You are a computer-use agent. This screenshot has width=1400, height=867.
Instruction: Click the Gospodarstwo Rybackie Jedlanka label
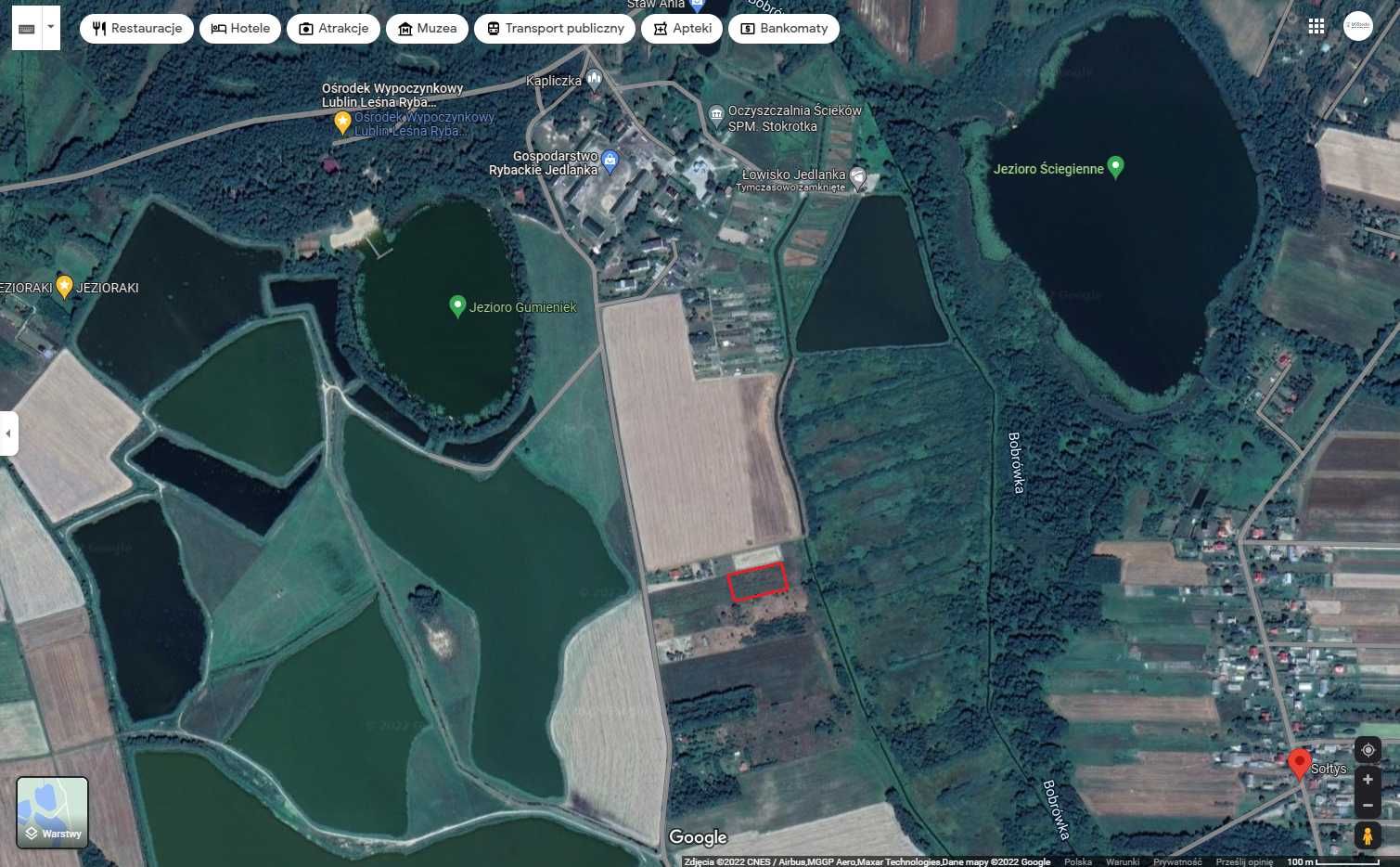[x=544, y=163]
